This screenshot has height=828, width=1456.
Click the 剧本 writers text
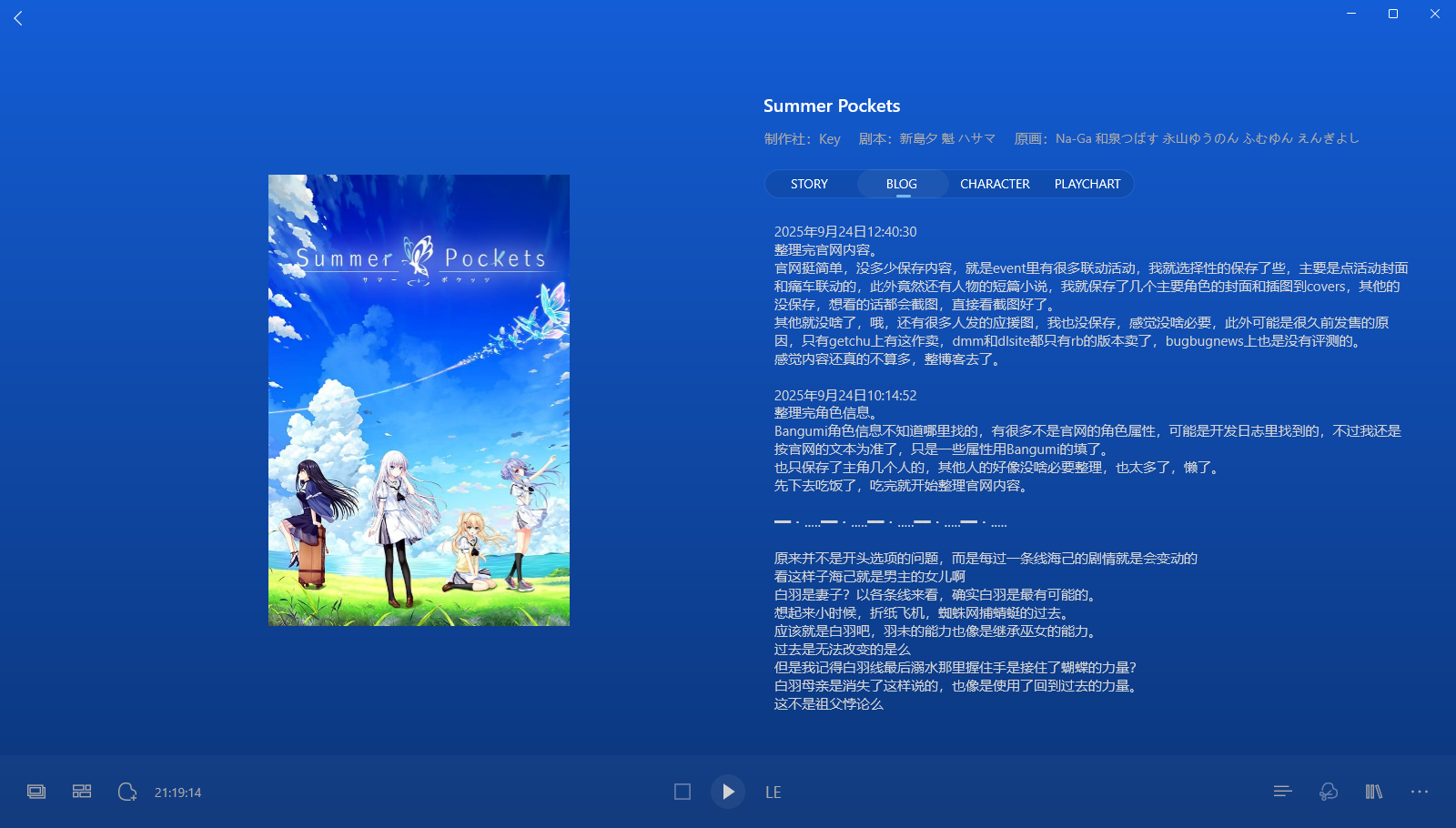[927, 138]
